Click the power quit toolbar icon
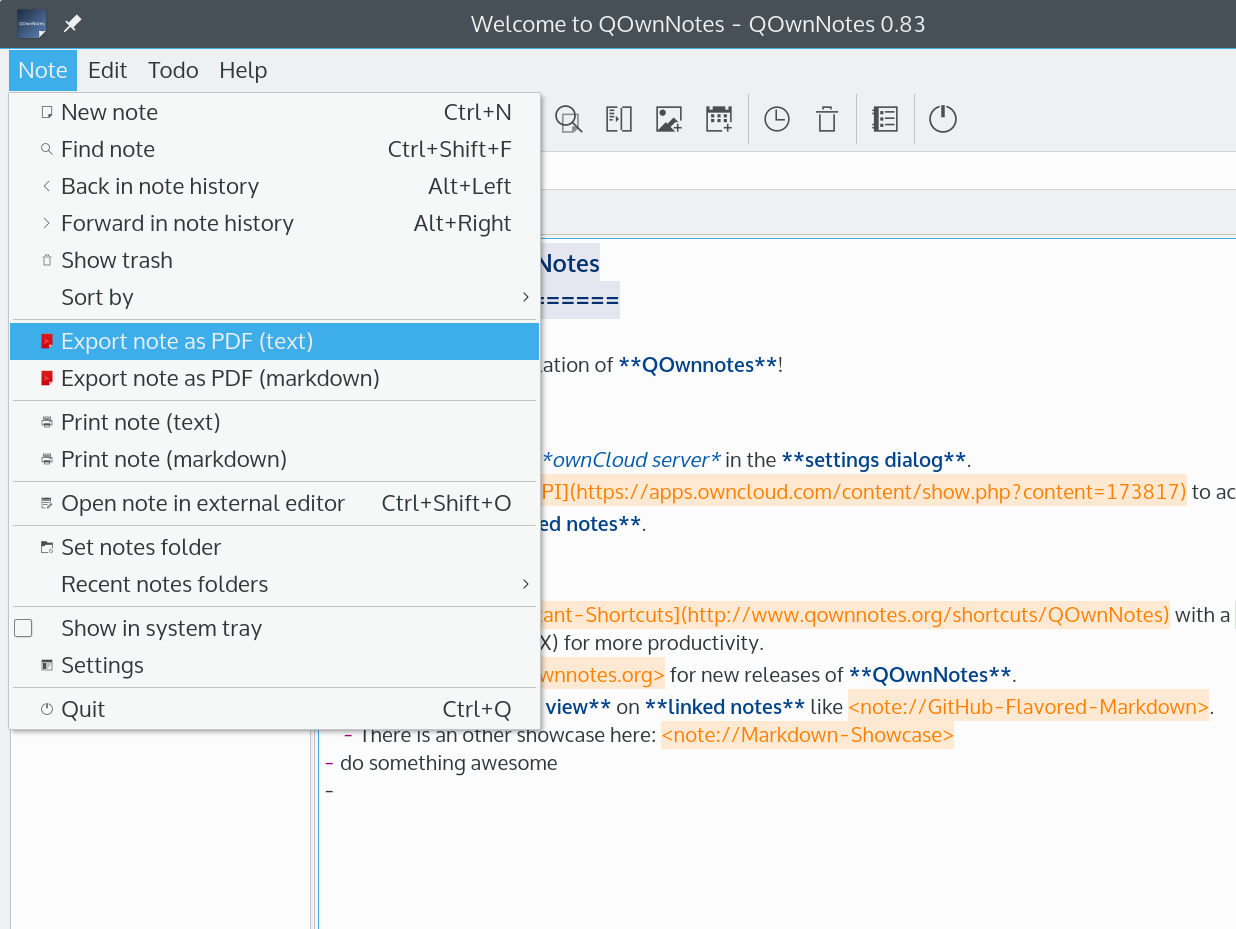 click(x=943, y=120)
